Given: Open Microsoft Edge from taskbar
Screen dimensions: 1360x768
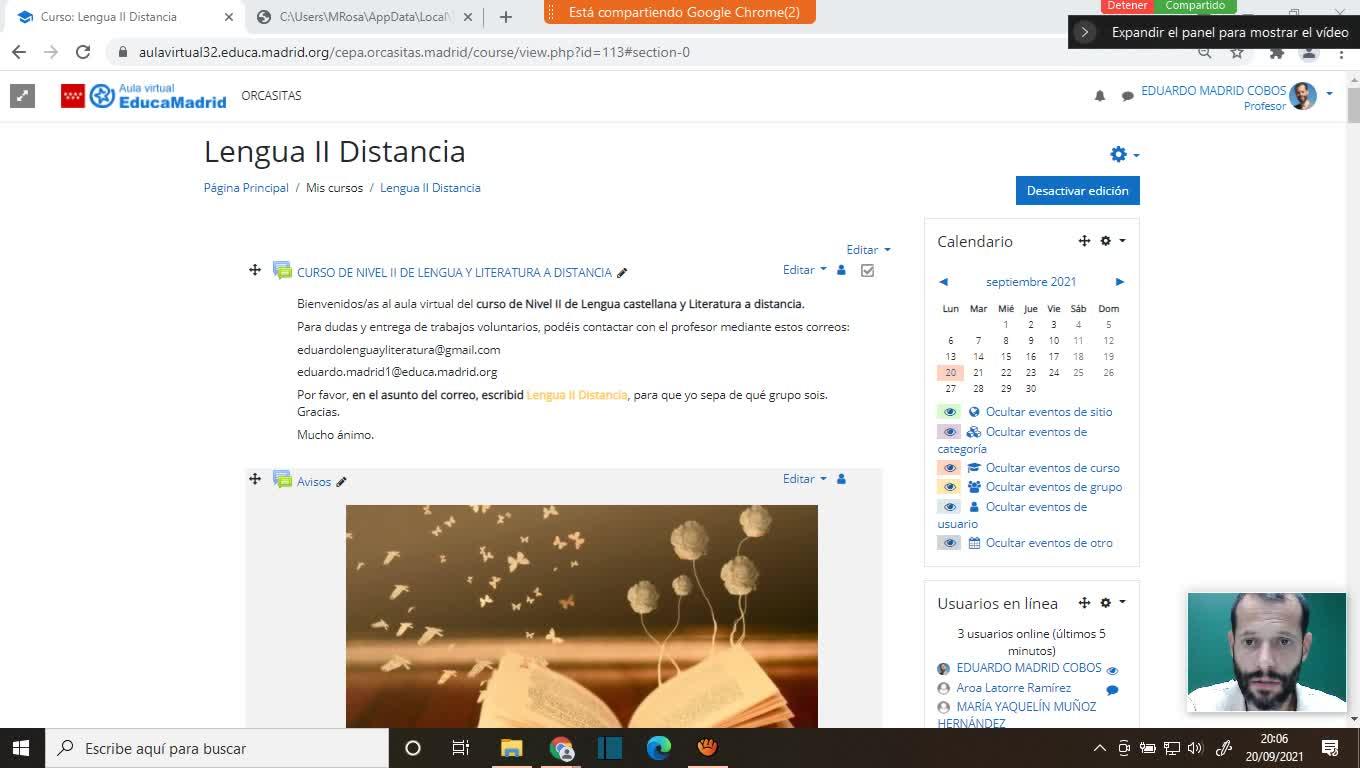Looking at the screenshot, I should tap(658, 748).
